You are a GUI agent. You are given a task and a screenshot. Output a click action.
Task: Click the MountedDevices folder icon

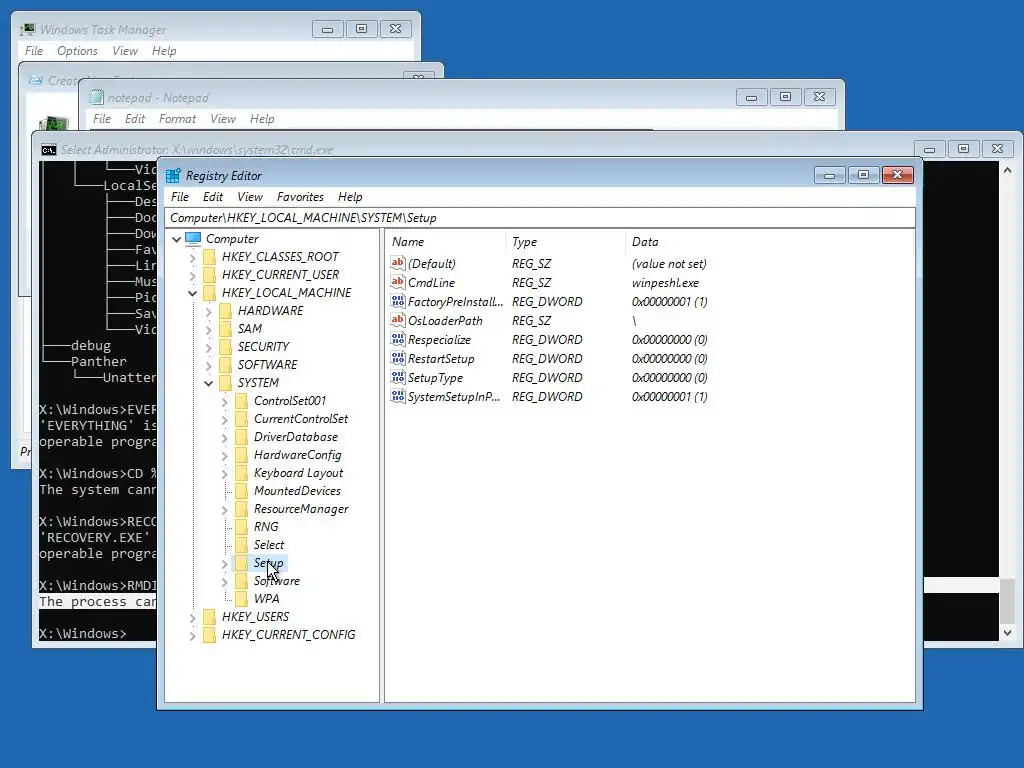[x=242, y=490]
